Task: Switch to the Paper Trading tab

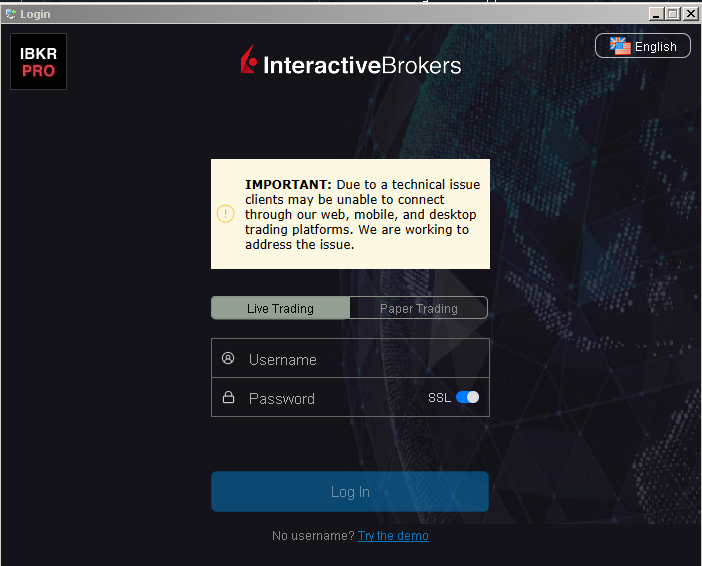Action: (419, 308)
